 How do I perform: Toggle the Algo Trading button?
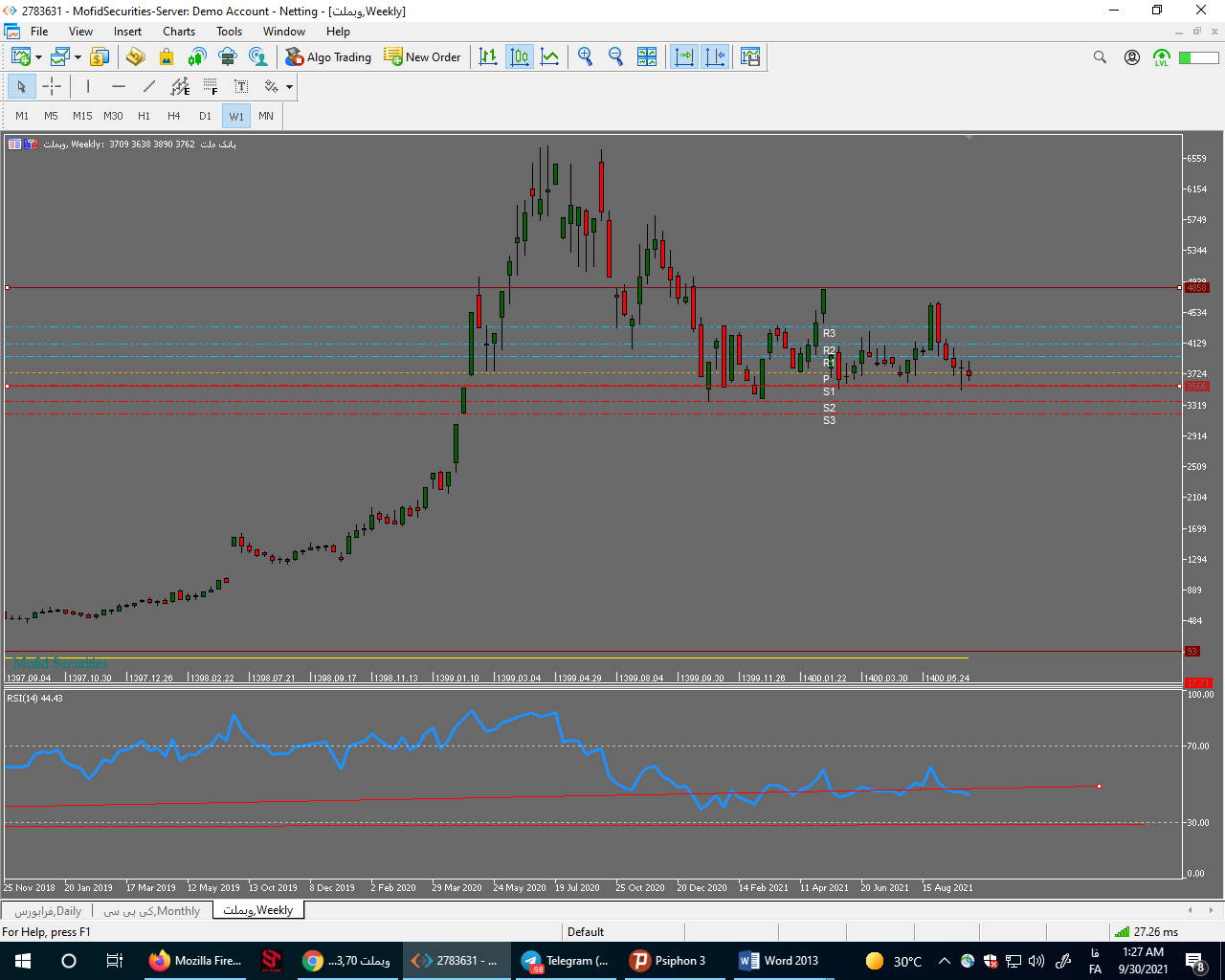pyautogui.click(x=328, y=57)
